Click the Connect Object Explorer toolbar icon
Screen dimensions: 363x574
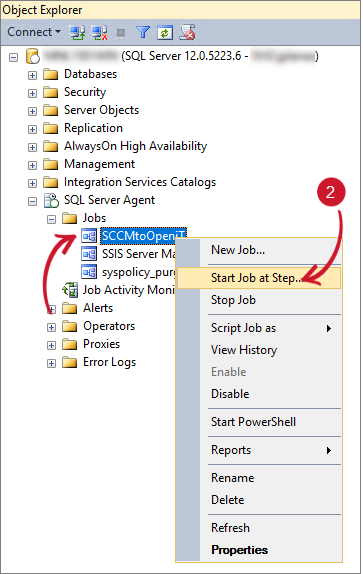pos(77,33)
